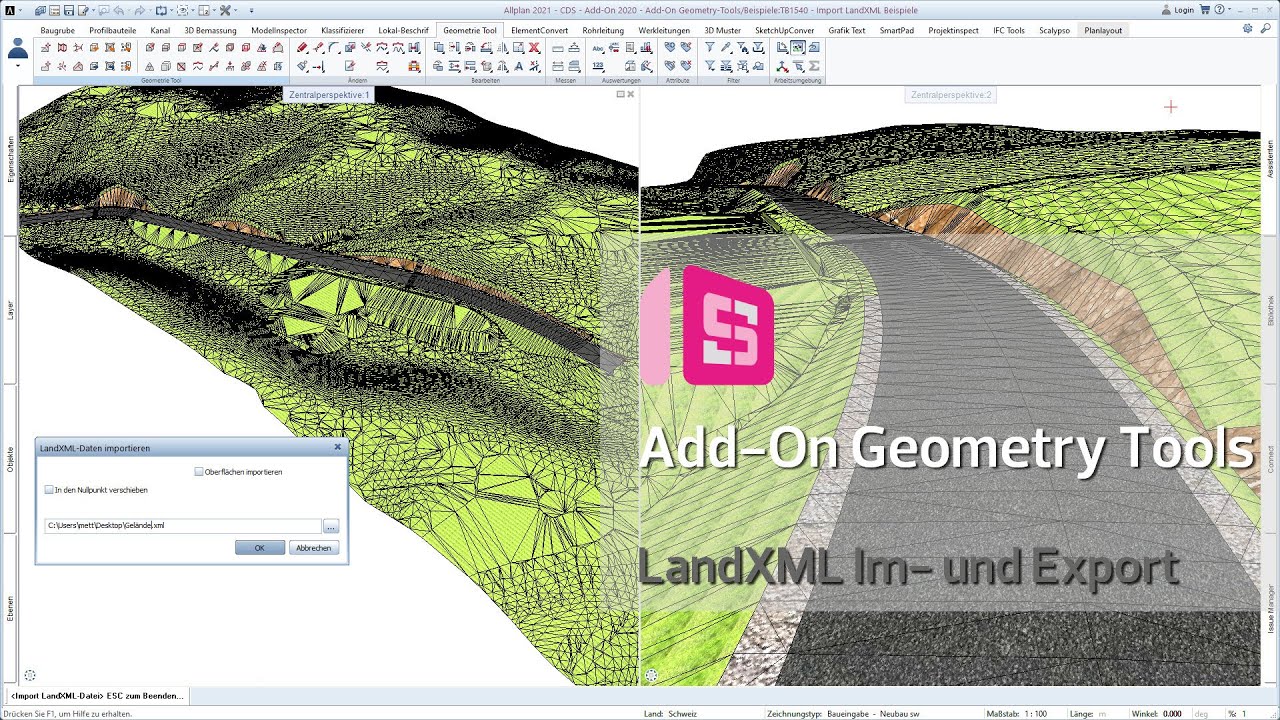Enable Oberflächen importieren checkbox
The height and width of the screenshot is (720, 1280).
199,472
